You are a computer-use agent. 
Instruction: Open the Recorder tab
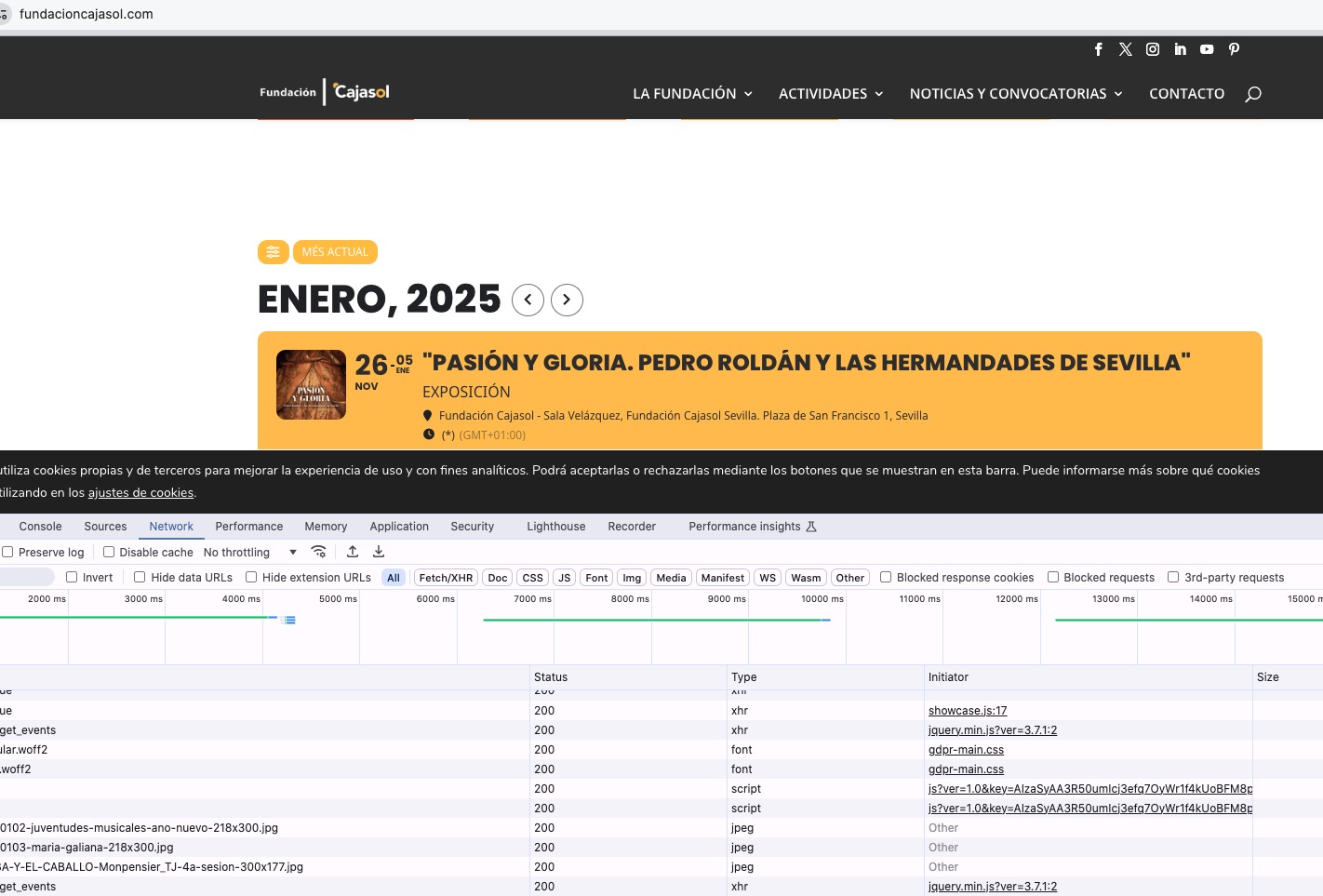[632, 527]
